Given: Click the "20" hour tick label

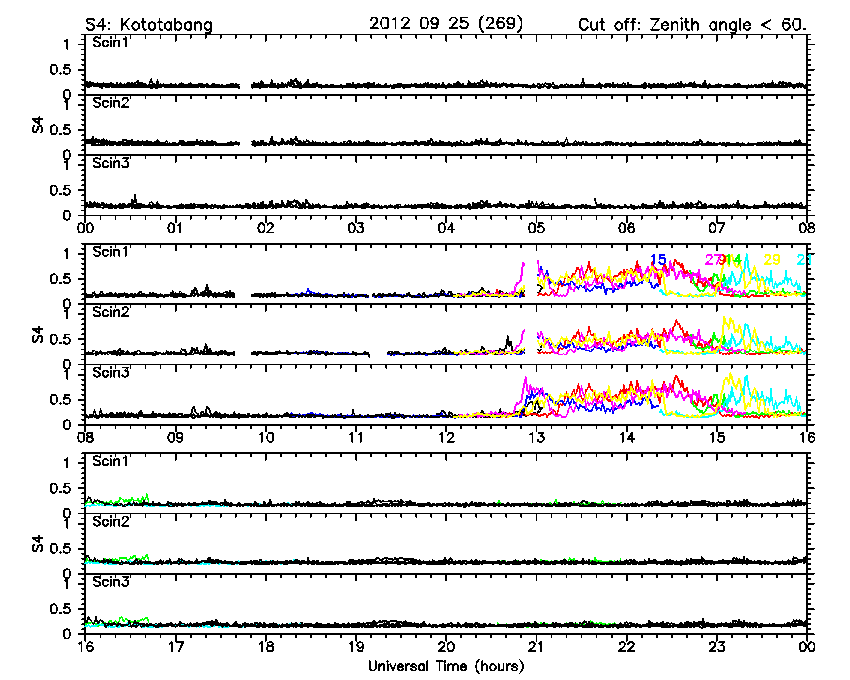Looking at the screenshot, I should [x=446, y=646].
